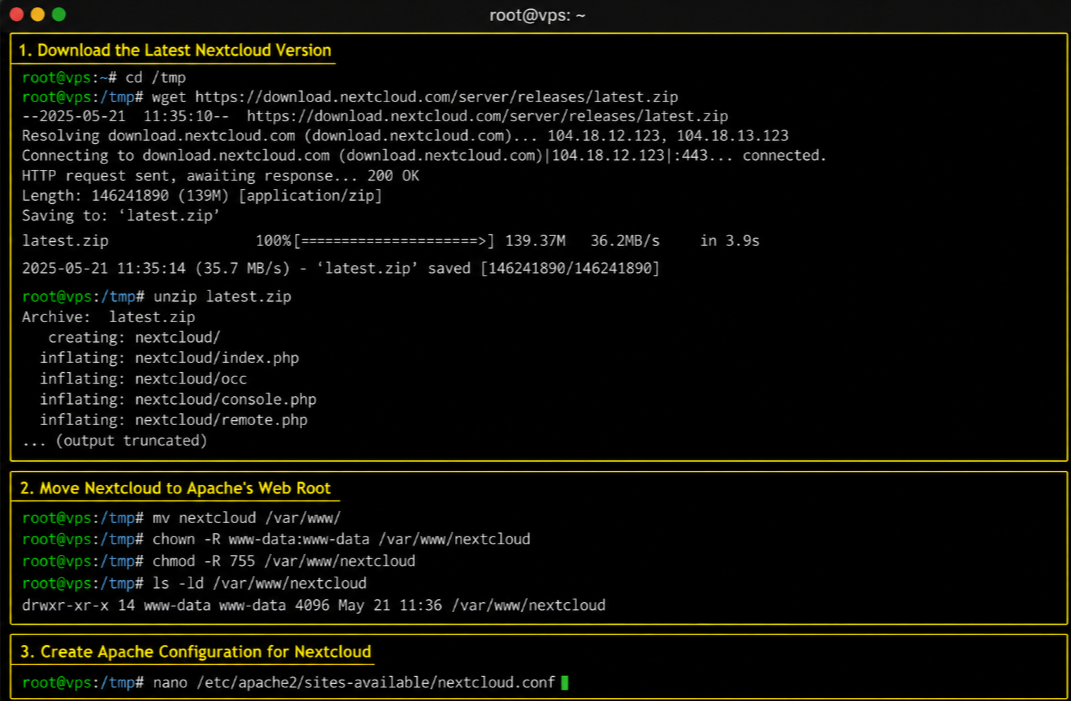1071x701 pixels.
Task: Click the "HTTP request sent, awaiting response..." text
Action: 190,176
